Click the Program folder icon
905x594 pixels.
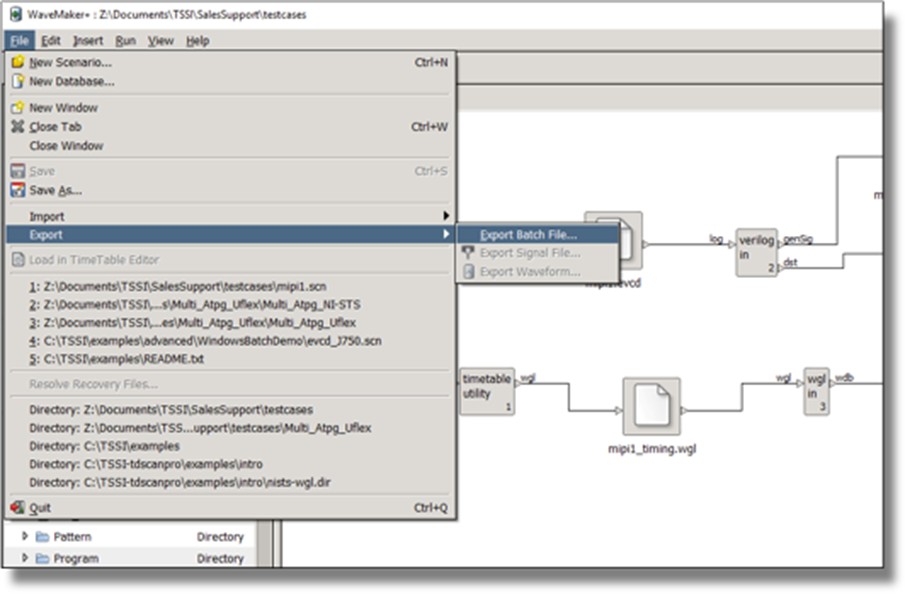[x=42, y=558]
